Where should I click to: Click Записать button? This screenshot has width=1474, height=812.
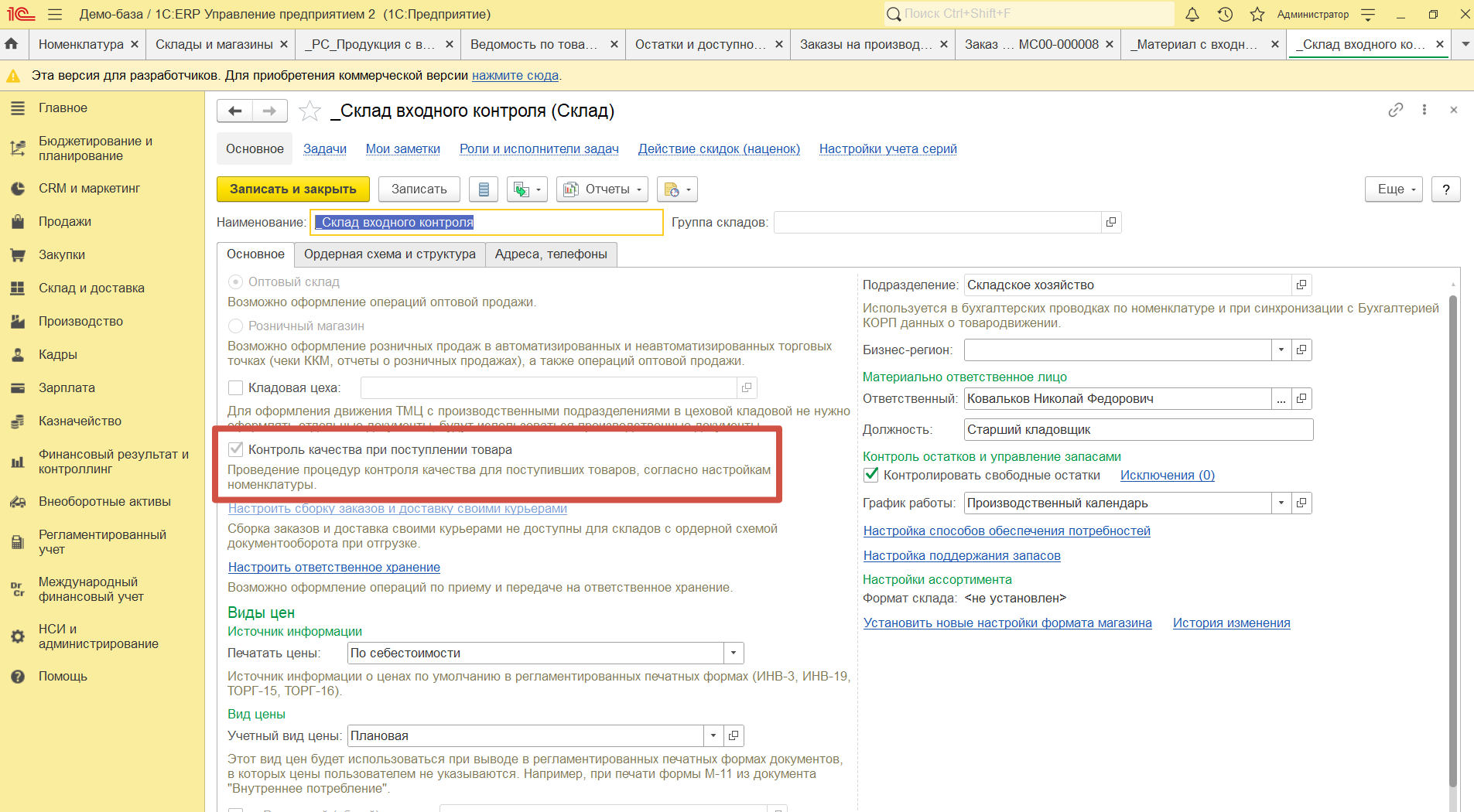pos(419,189)
